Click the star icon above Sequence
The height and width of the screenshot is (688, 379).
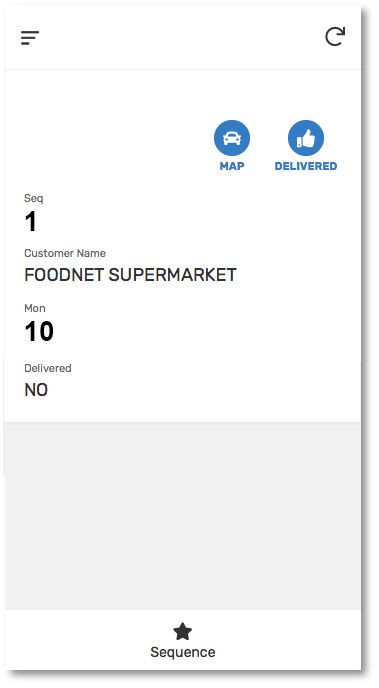(x=182, y=632)
